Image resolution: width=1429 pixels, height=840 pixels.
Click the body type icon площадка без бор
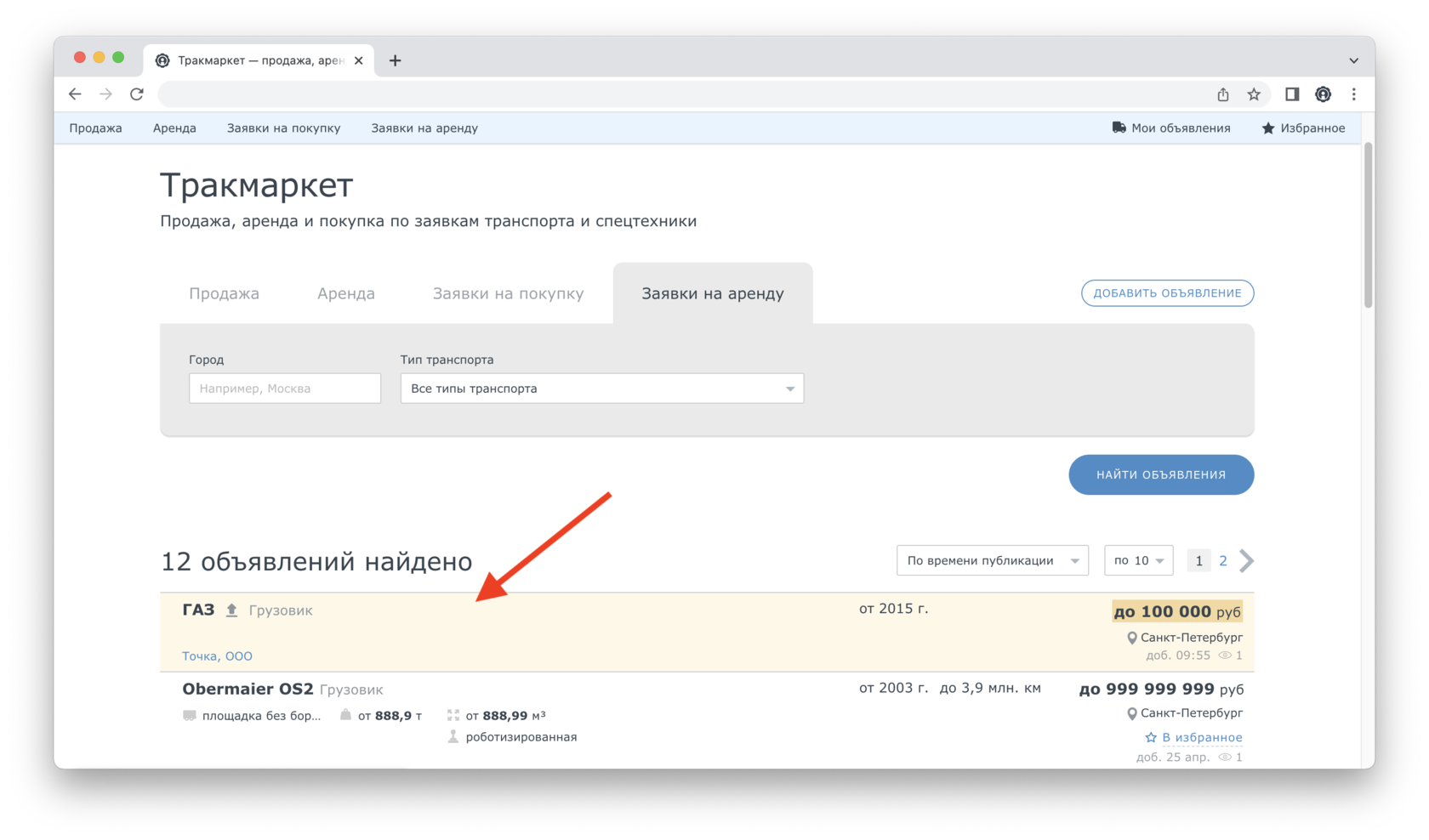(189, 715)
